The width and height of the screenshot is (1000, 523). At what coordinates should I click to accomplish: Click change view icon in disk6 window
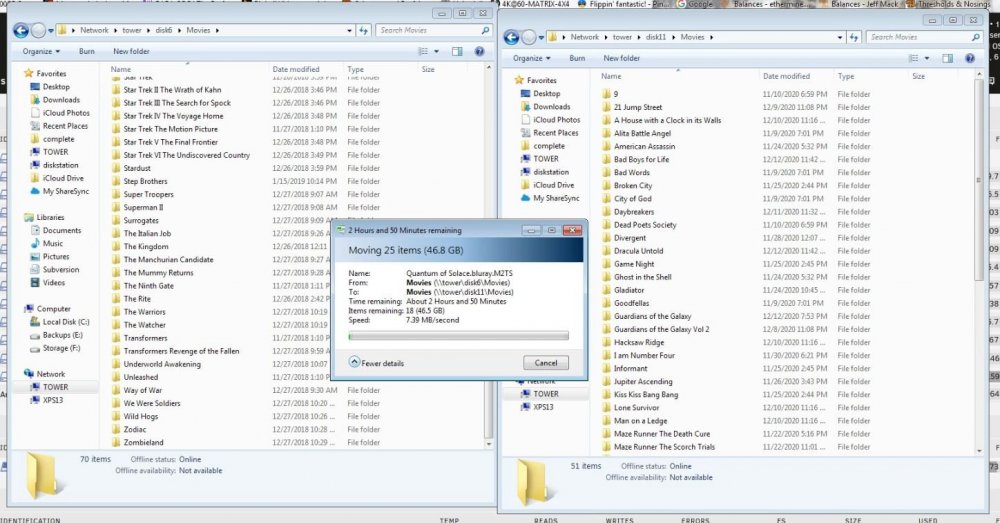(423, 51)
